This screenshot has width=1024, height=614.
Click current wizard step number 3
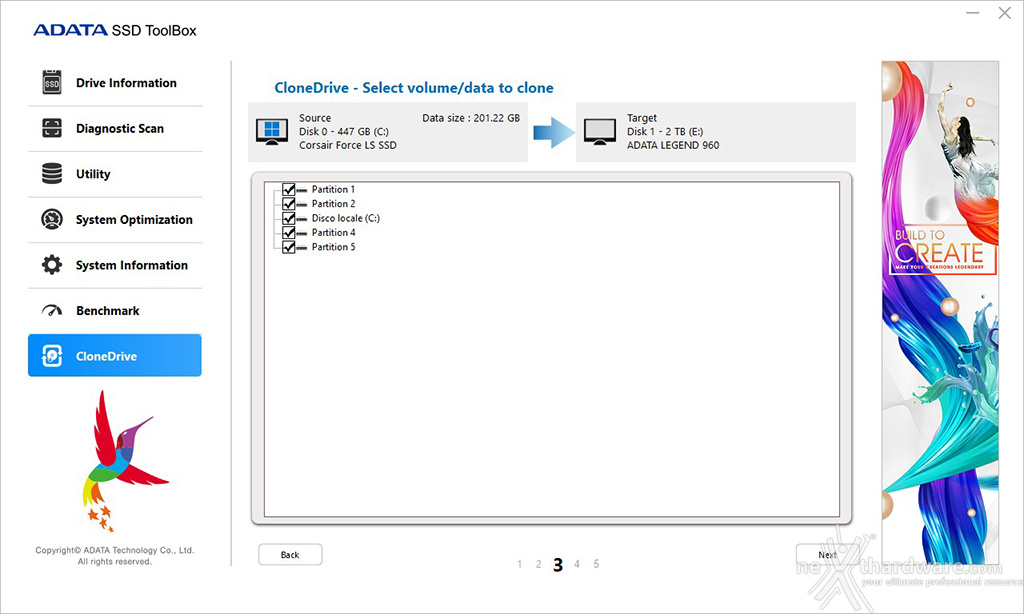(558, 565)
